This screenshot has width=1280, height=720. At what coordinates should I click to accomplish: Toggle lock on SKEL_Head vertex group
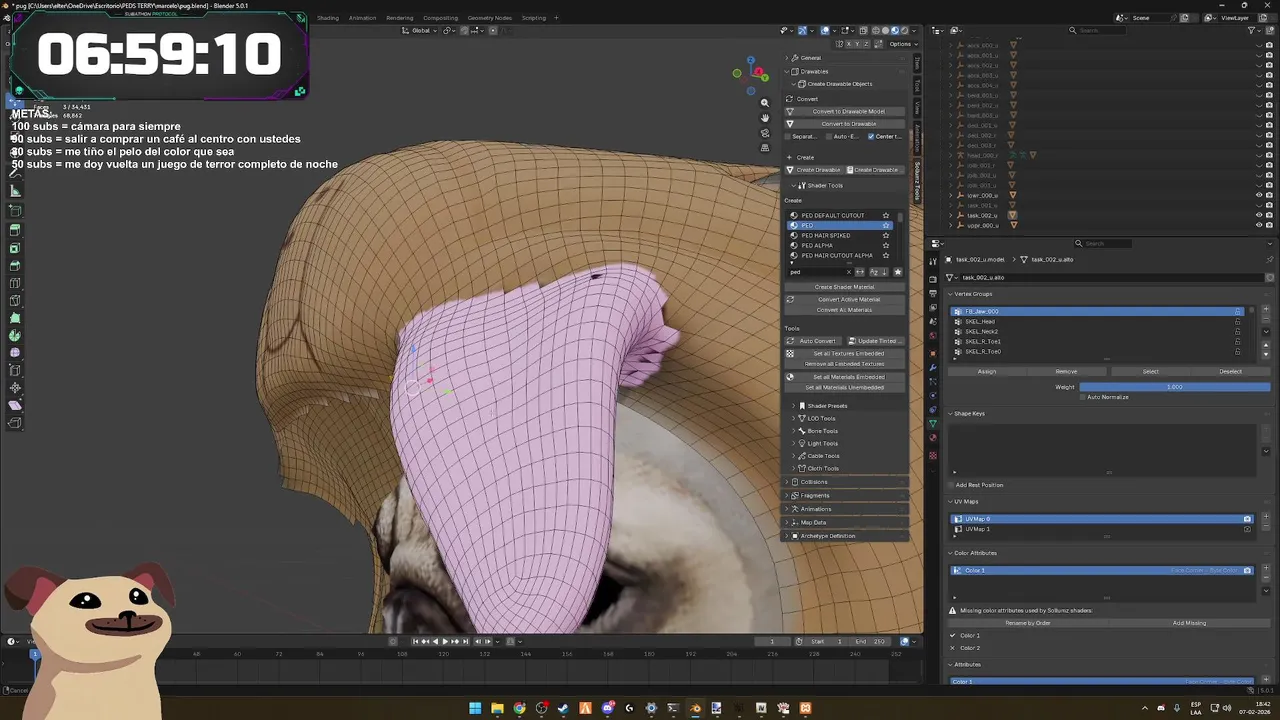tap(1237, 322)
